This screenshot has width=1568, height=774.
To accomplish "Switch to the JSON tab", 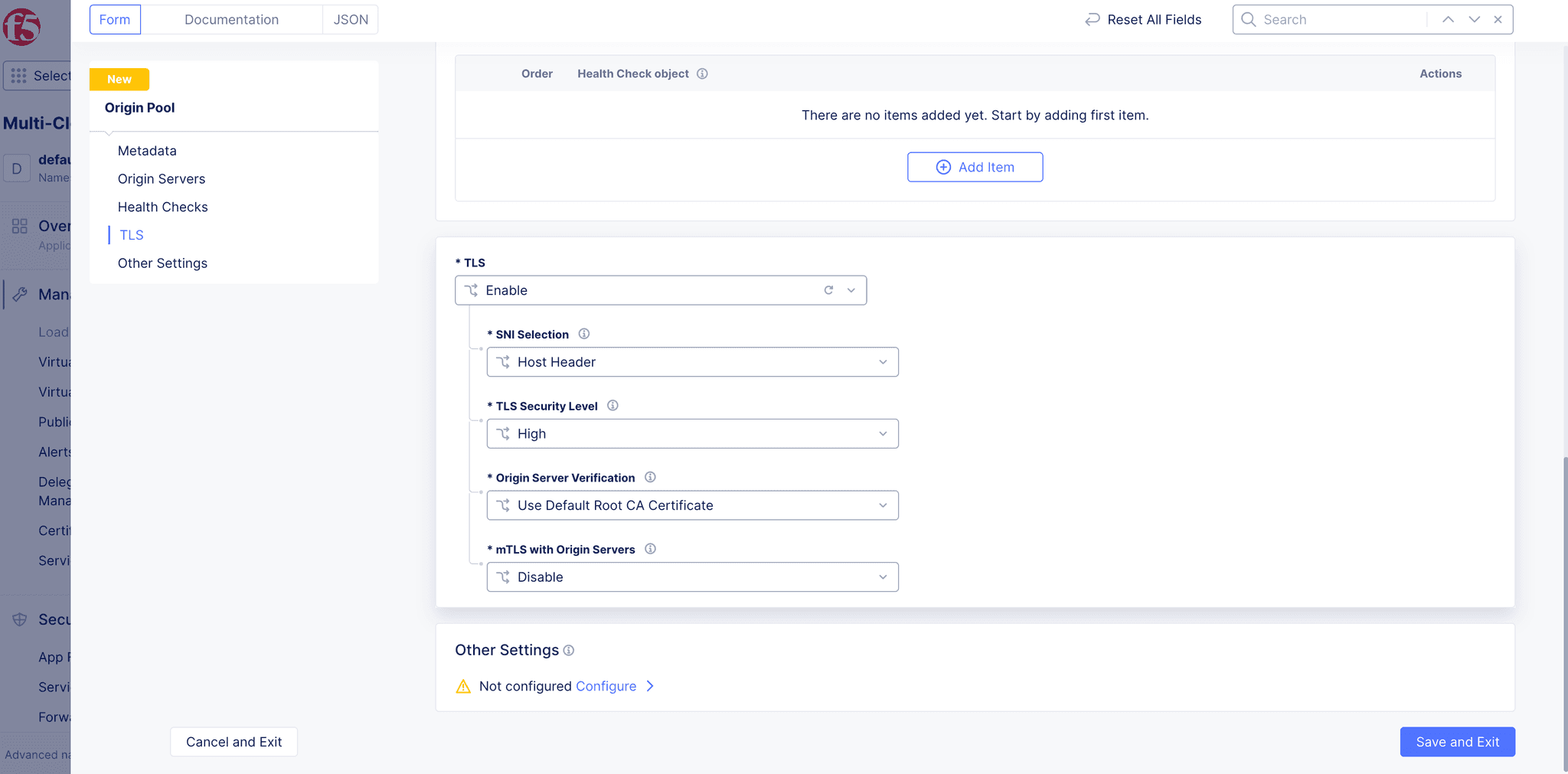I will 350,19.
